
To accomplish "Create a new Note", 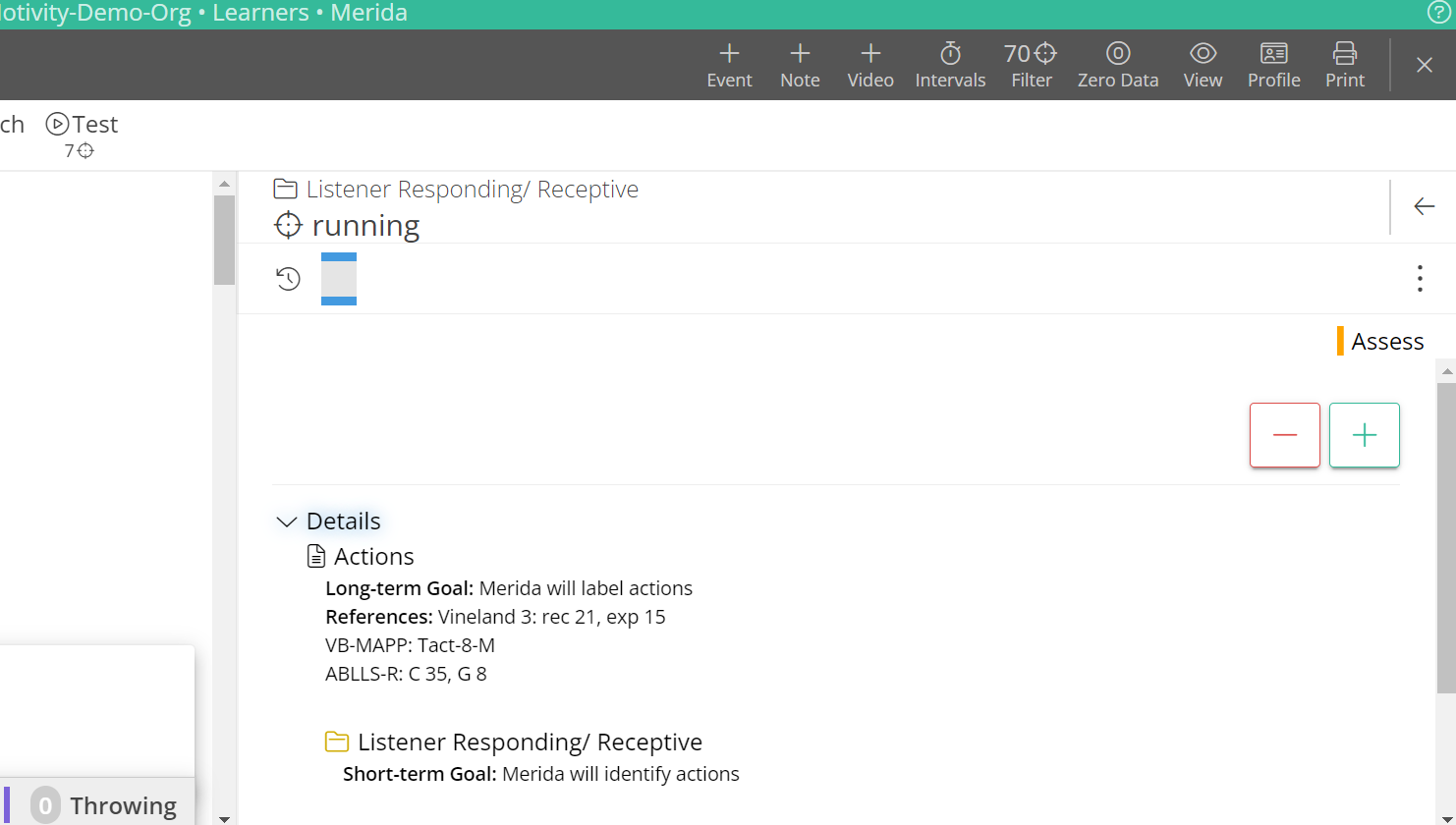I will click(x=800, y=64).
